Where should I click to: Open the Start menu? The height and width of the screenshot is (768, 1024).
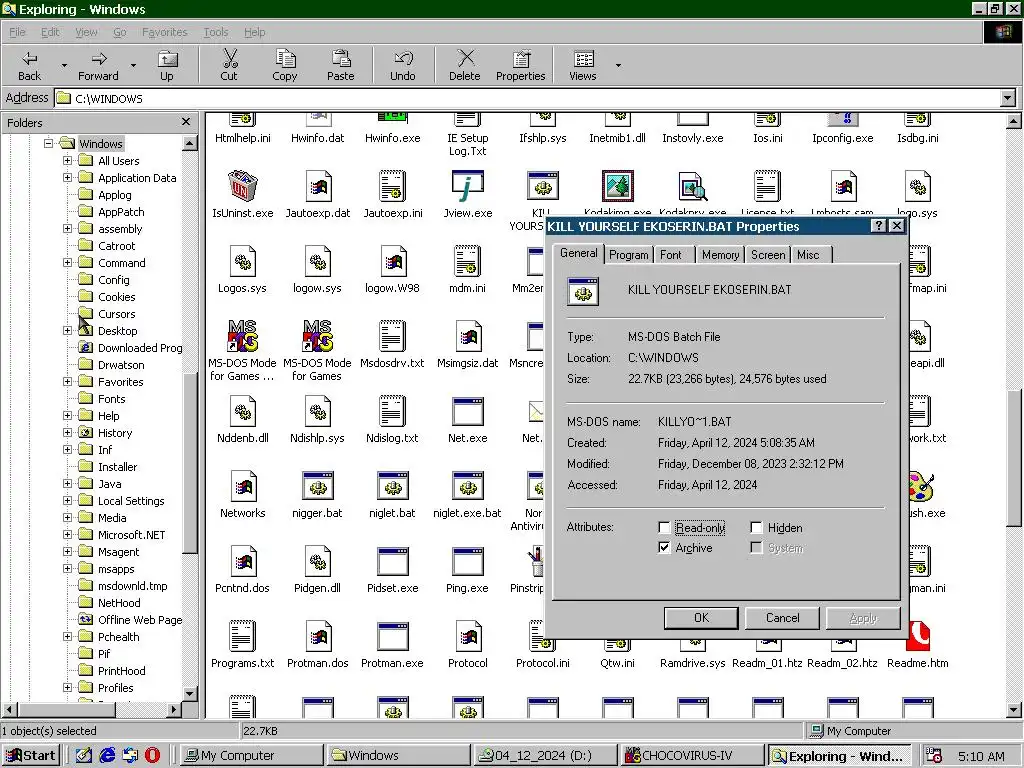coord(31,756)
